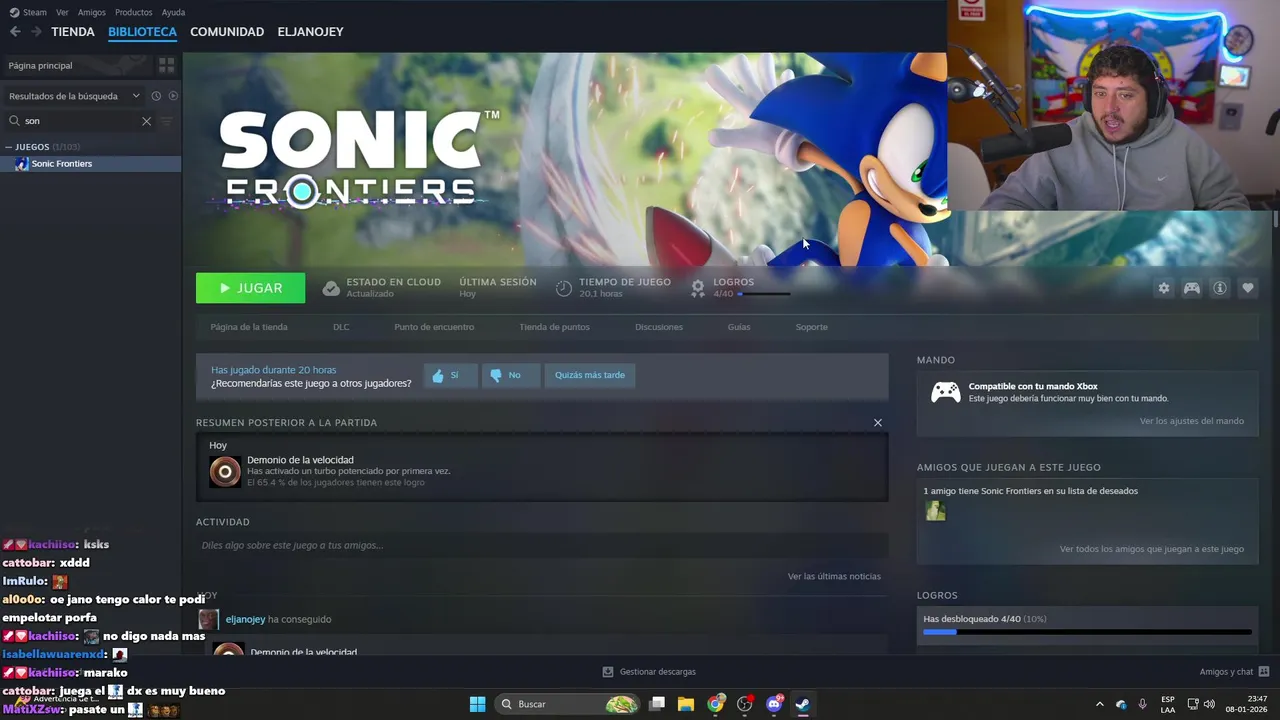Recommend the game with Sí button
1280x720 pixels.
450,375
